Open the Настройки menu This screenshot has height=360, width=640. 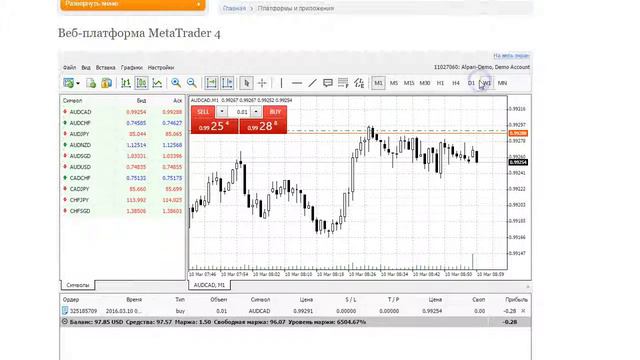(161, 68)
